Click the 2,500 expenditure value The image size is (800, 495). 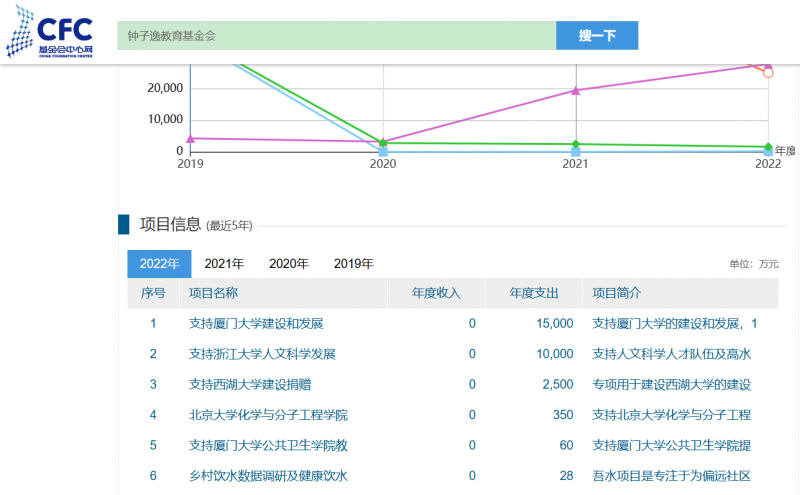pyautogui.click(x=558, y=384)
